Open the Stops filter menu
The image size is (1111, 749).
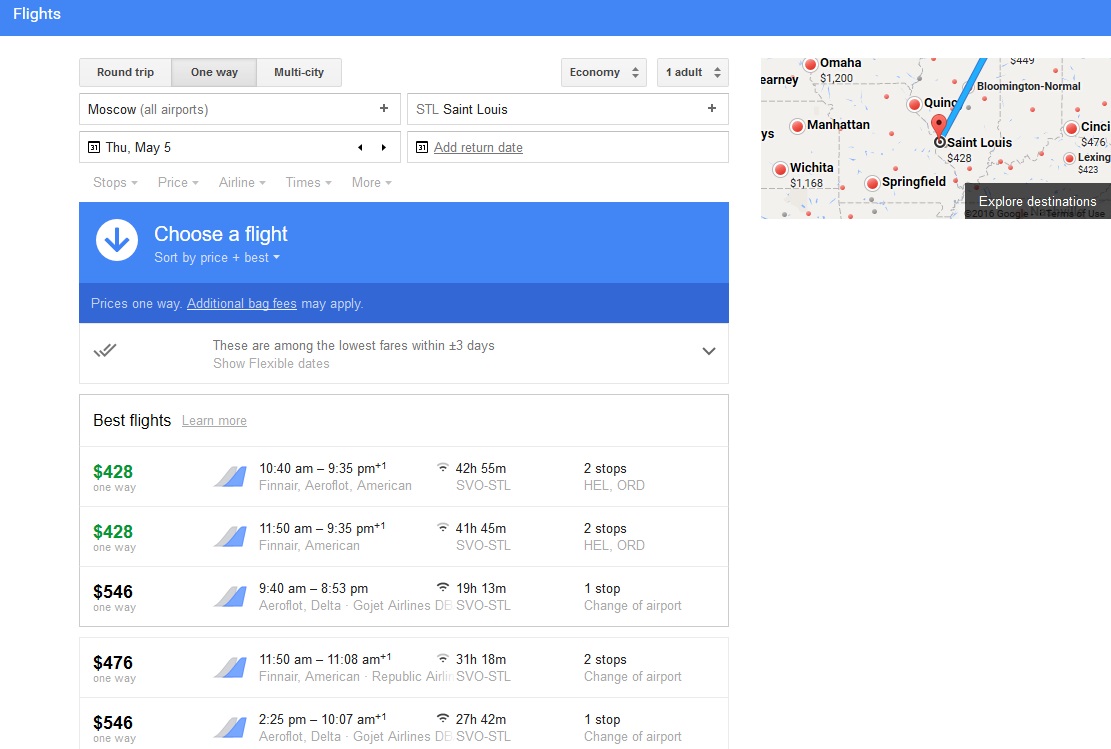pos(115,182)
